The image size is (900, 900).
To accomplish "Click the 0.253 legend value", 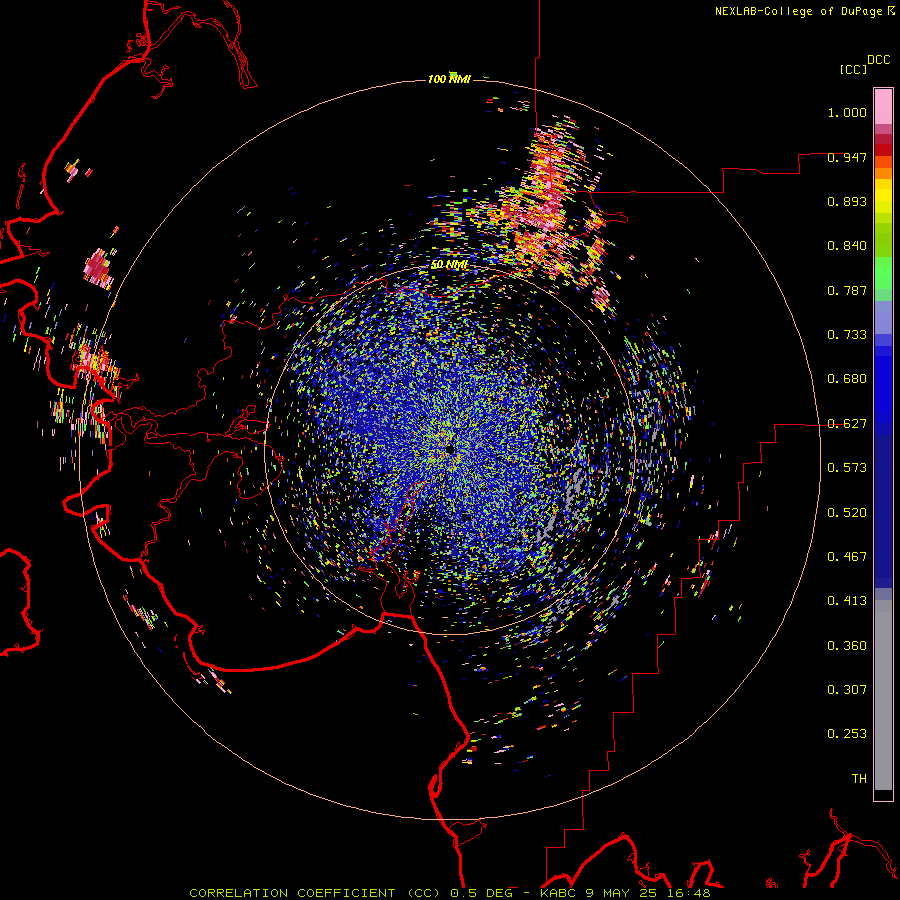I will 847,734.
